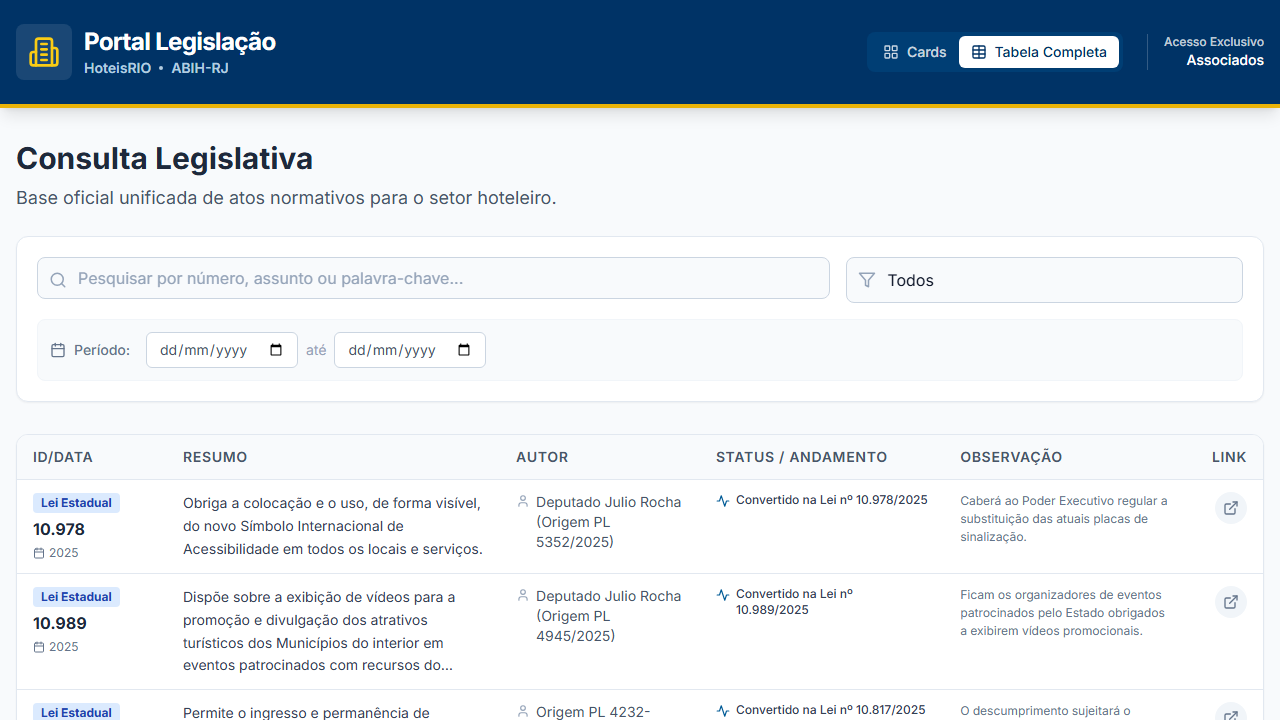Click the funnel icon in the filter box
The height and width of the screenshot is (720, 1280).
[x=867, y=280]
